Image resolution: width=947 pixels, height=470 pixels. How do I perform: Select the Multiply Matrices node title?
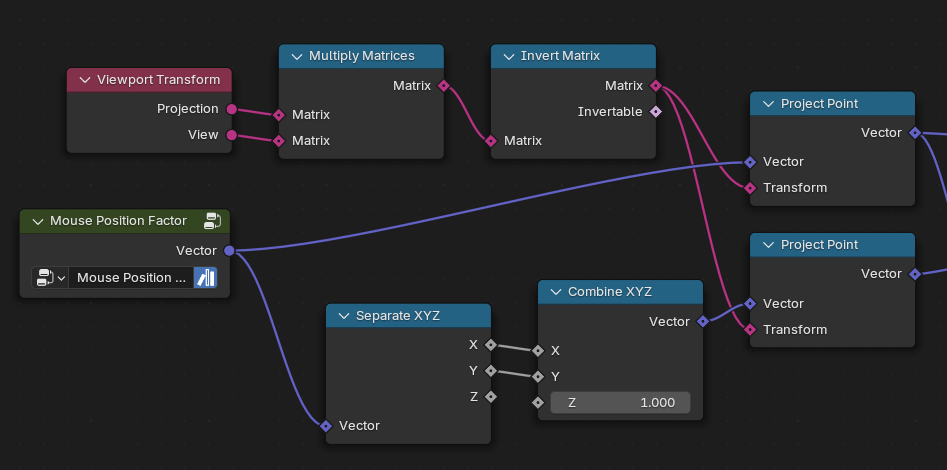[362, 56]
